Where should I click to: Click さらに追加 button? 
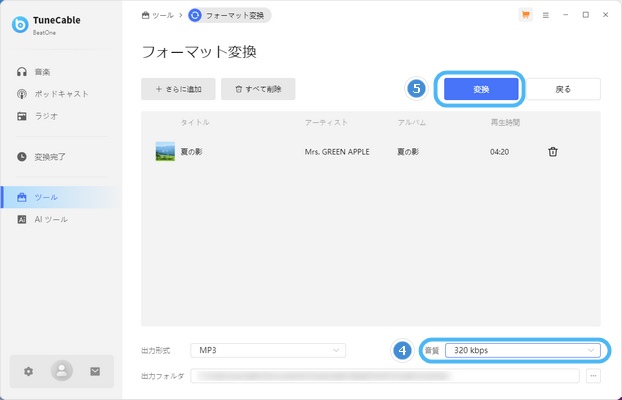178,89
